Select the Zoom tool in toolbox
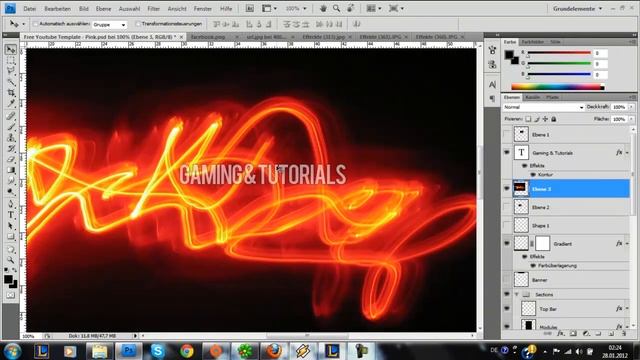640x360 pixels. (x=11, y=260)
